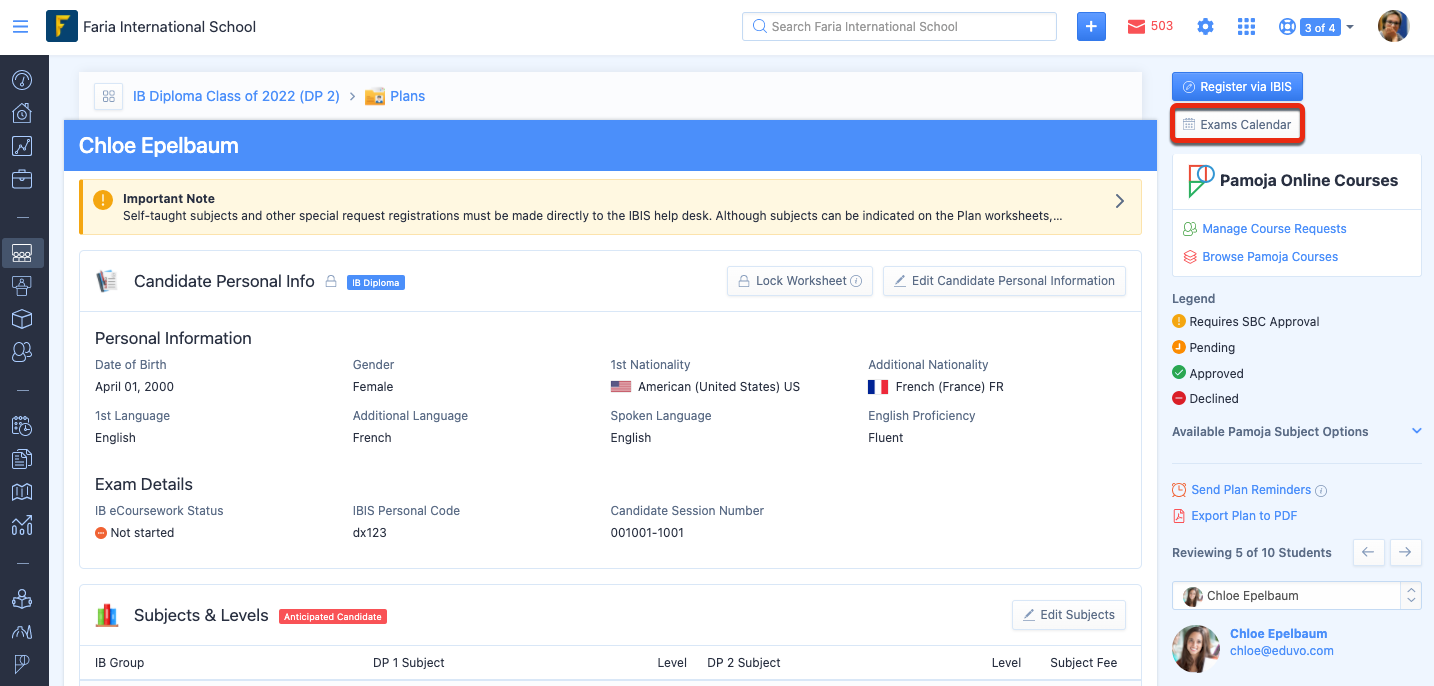
Task: Open the hamburger menu
Action: tap(20, 27)
